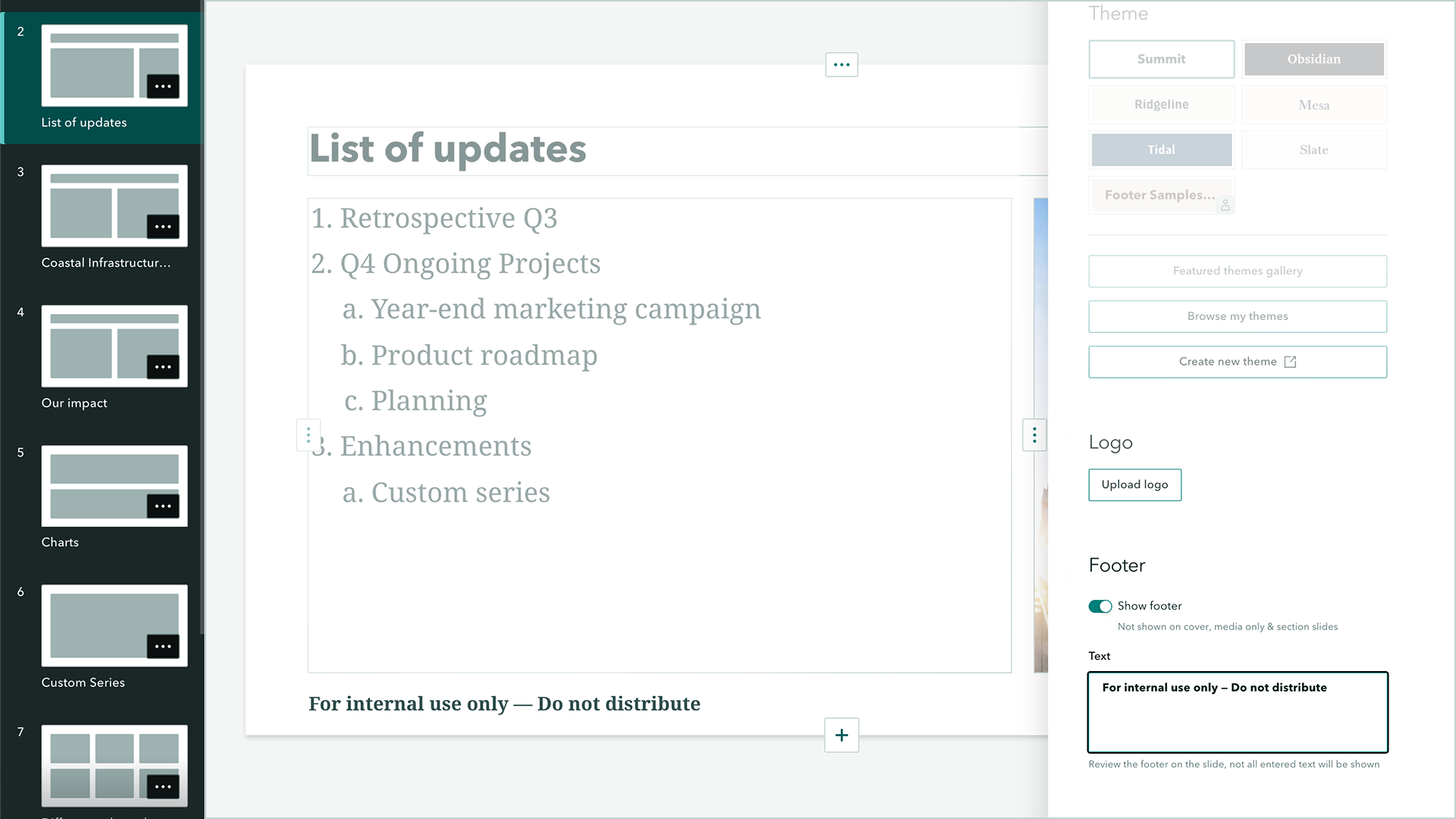Edit the footer text input field
Viewport: 1456px width, 819px height.
[x=1237, y=712]
